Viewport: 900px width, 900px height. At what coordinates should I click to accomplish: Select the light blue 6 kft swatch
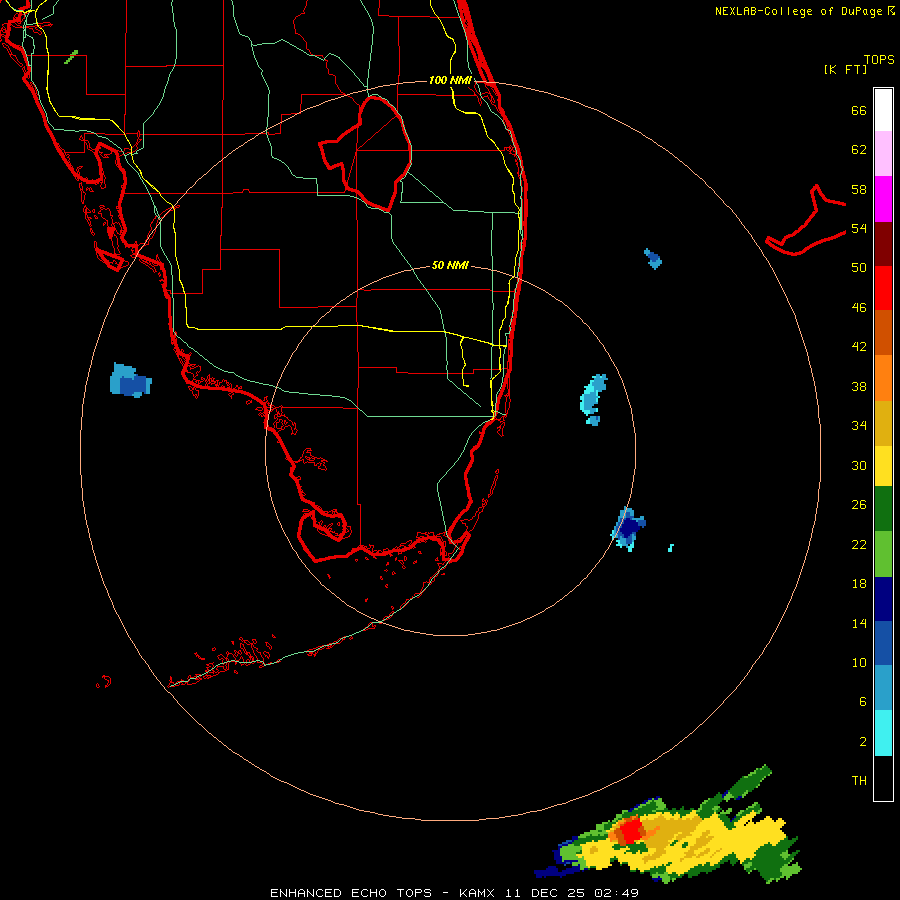883,688
